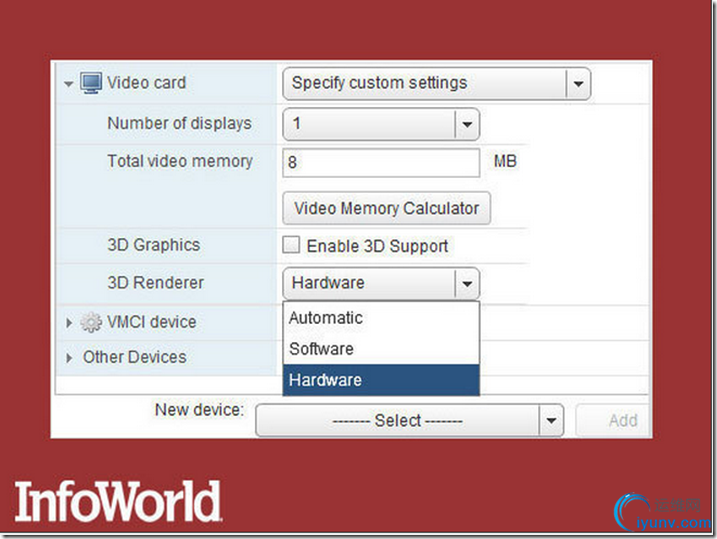Open the New device Select dropdown

pyautogui.click(x=409, y=420)
